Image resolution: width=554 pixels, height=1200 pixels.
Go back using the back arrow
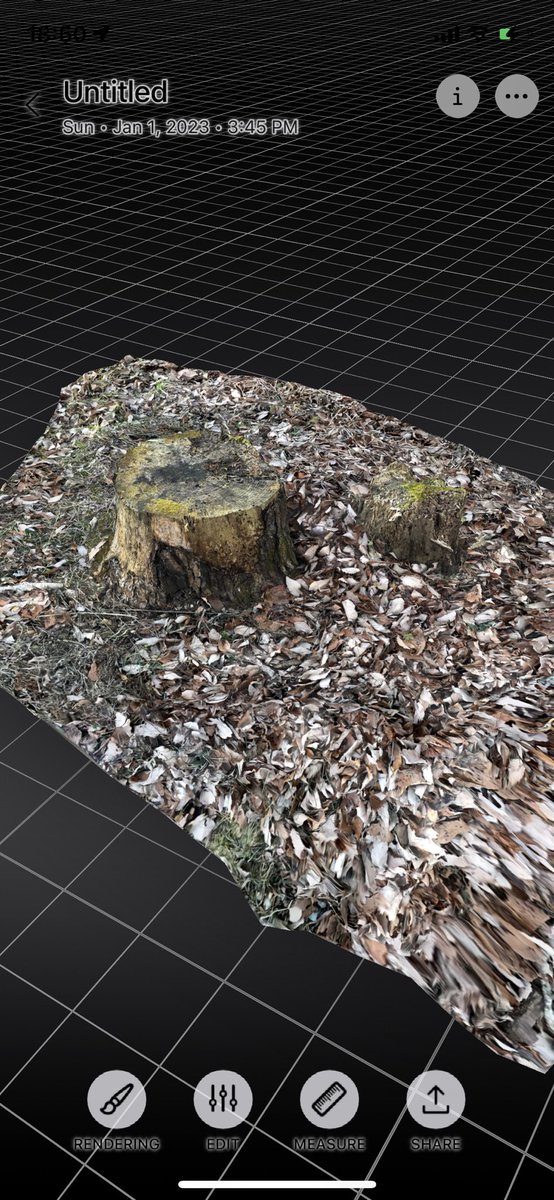coord(33,104)
